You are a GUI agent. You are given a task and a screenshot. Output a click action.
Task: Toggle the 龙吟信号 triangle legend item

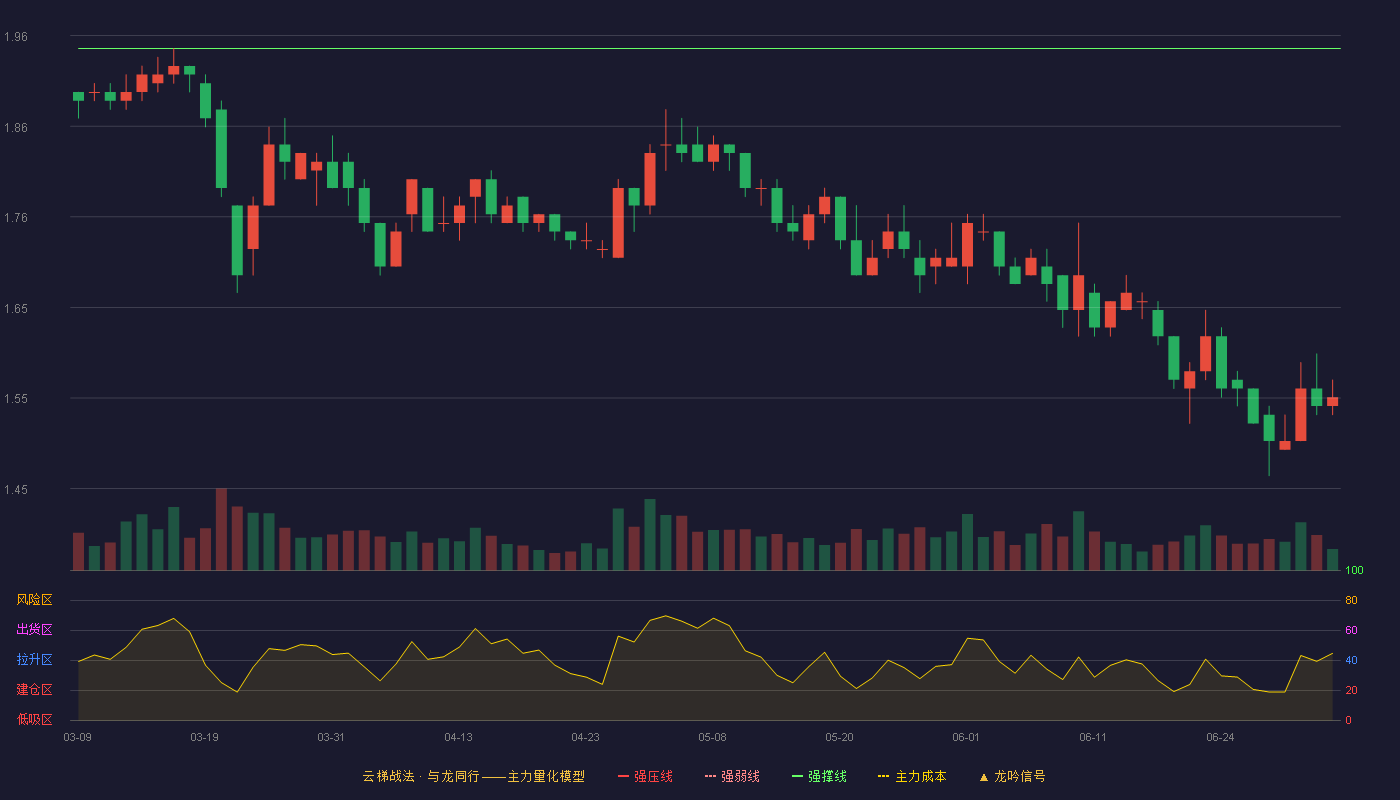pyautogui.click(x=1012, y=776)
